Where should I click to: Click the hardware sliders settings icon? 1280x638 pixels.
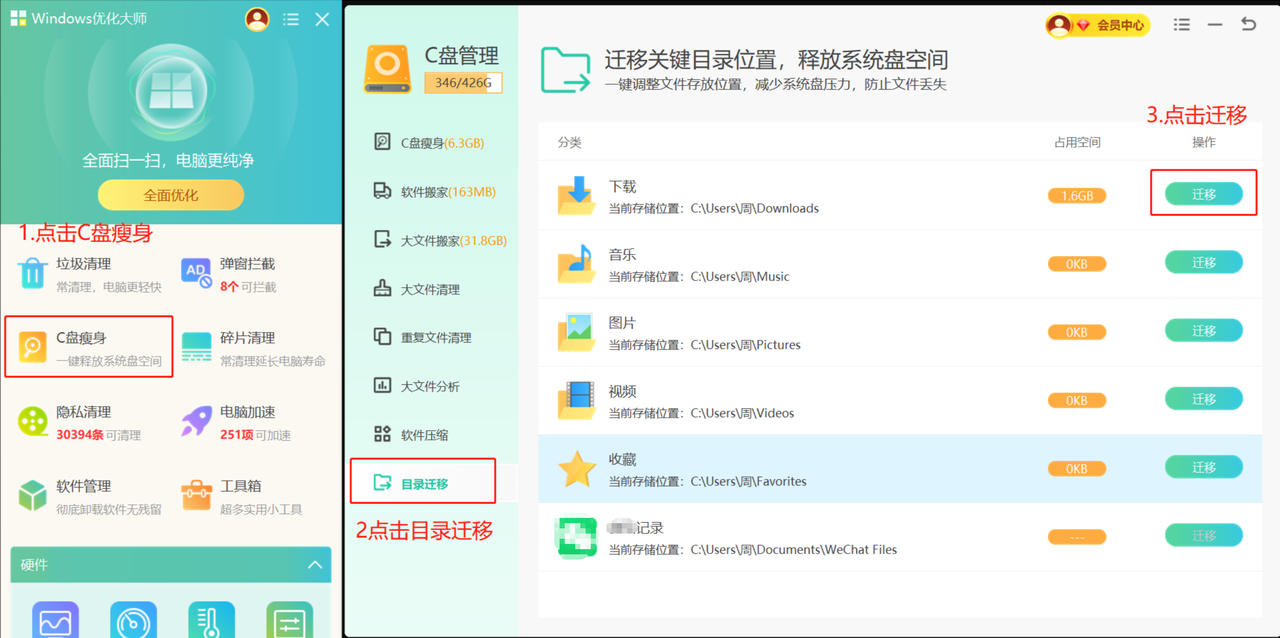(x=290, y=619)
